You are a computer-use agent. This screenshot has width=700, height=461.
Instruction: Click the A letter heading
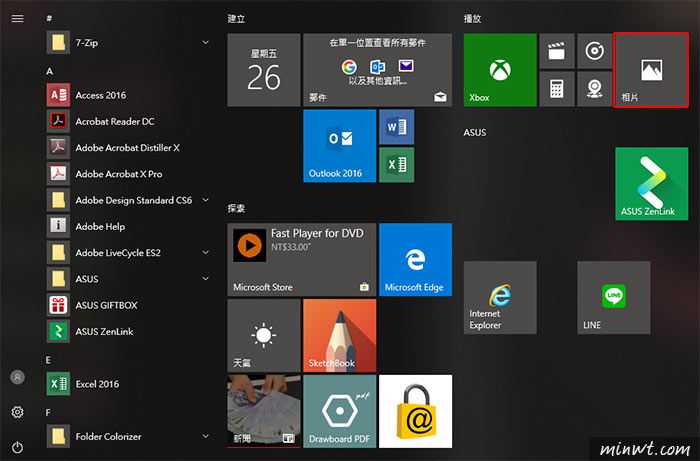pyautogui.click(x=50, y=71)
